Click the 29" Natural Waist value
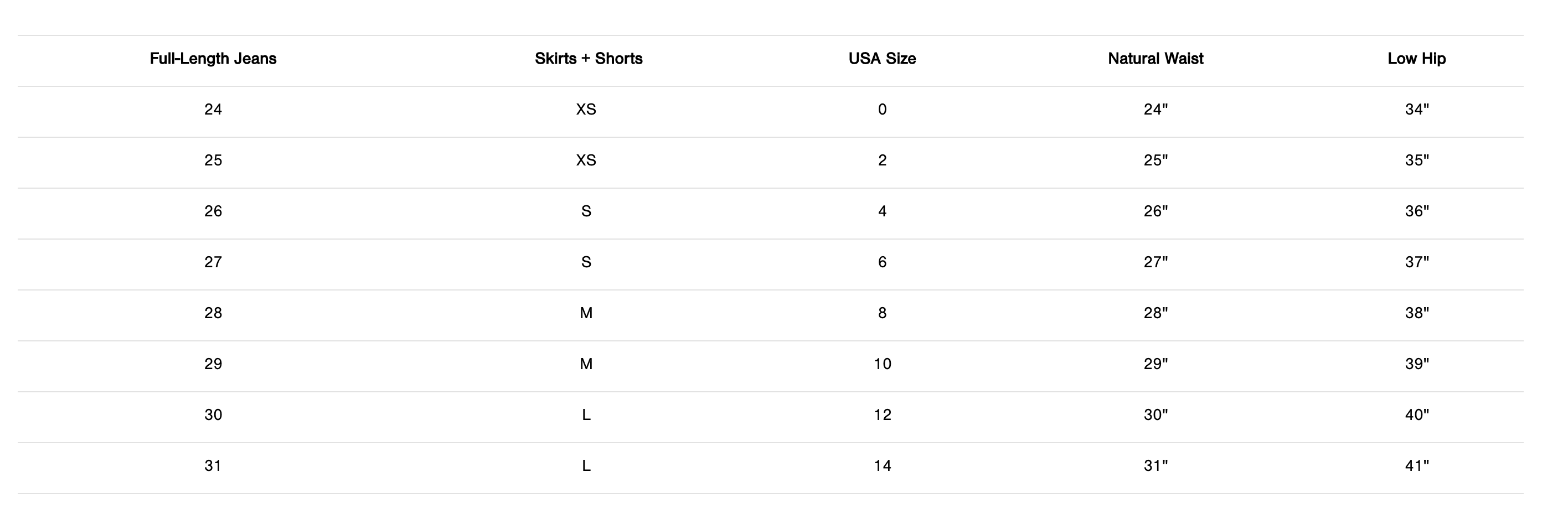Image resolution: width=1568 pixels, height=529 pixels. 1156,364
